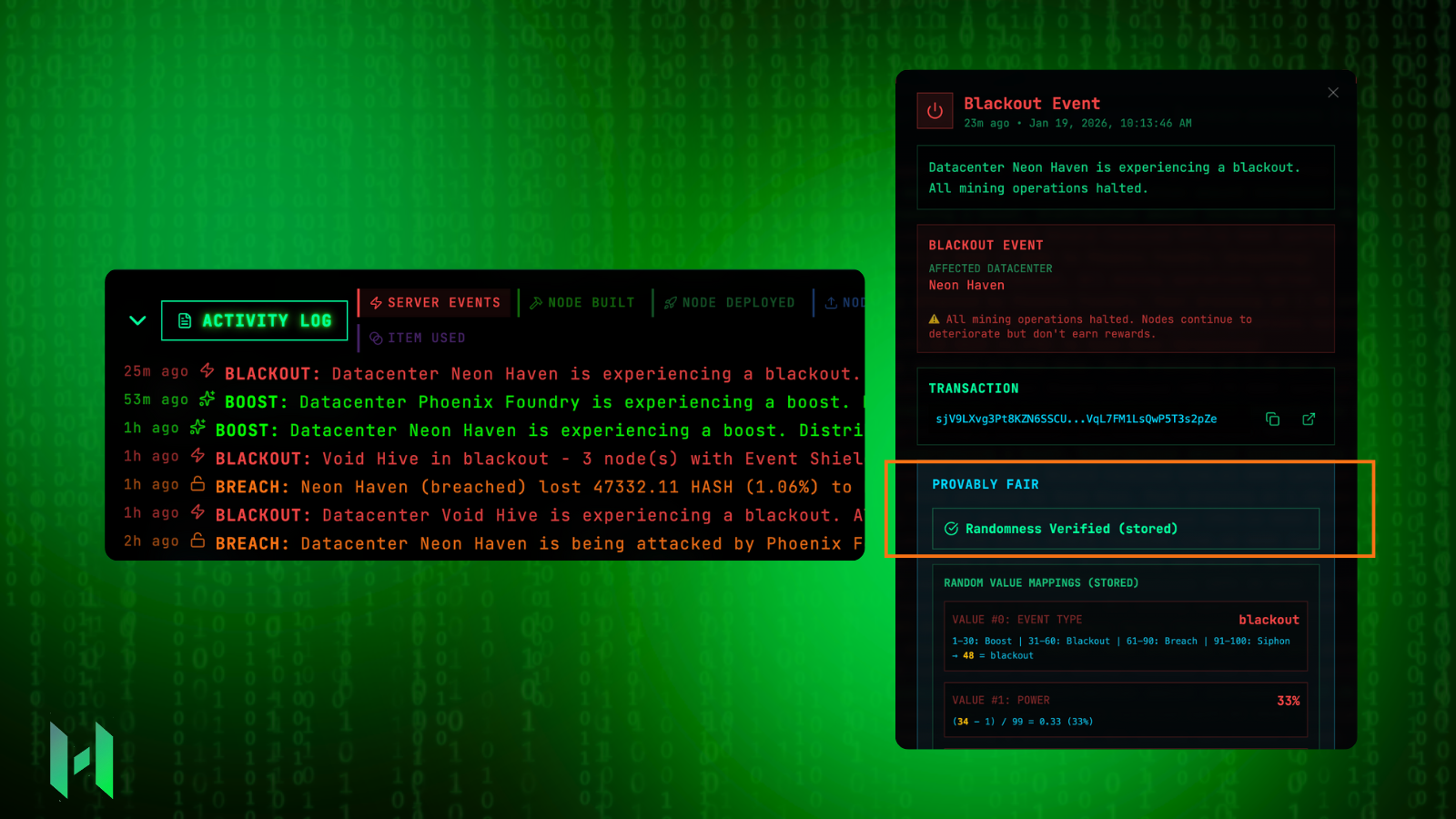Viewport: 1456px width, 819px height.
Task: Collapse the activity log using the chevron
Action: pyautogui.click(x=137, y=320)
